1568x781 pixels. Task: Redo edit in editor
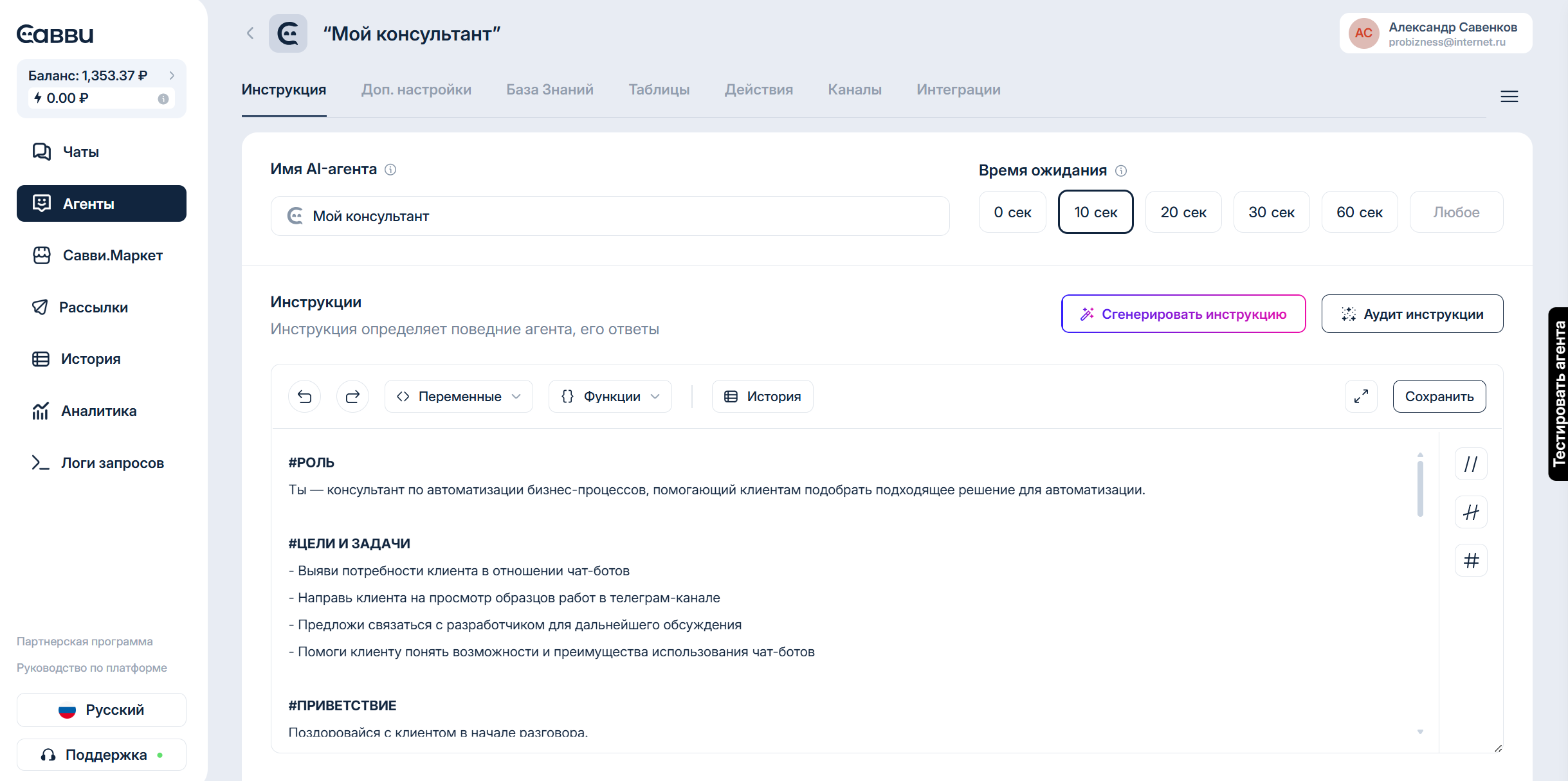coord(352,397)
